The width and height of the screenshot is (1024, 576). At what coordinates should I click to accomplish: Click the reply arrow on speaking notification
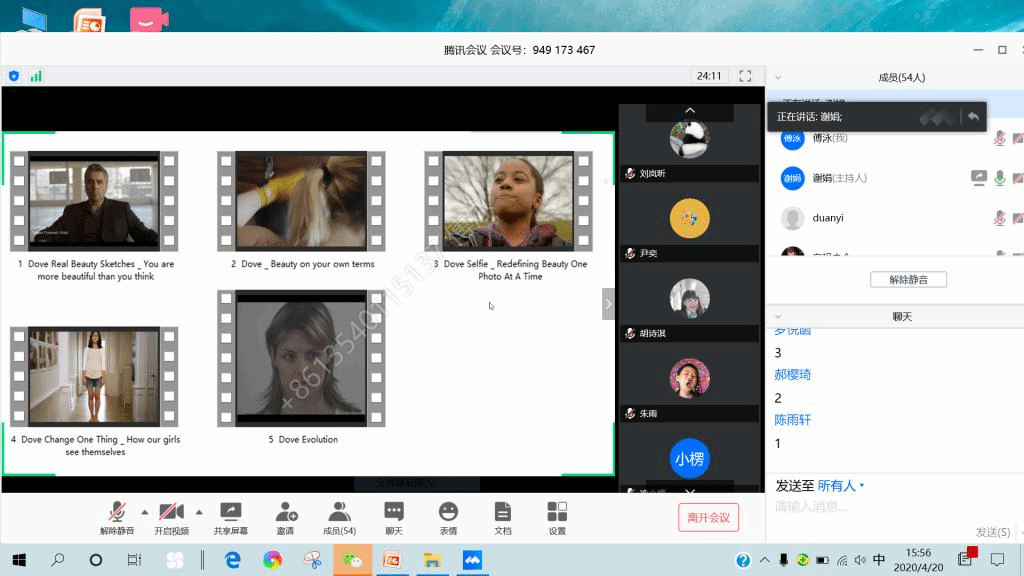point(973,116)
